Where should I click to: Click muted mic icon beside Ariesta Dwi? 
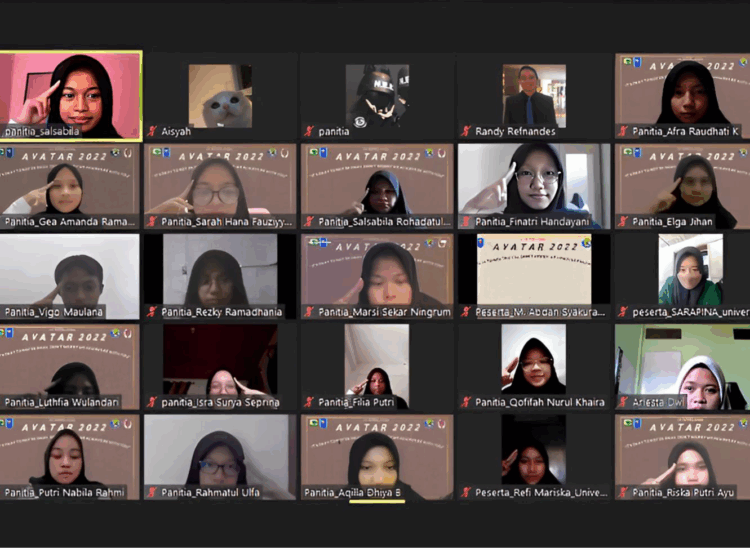coord(623,402)
